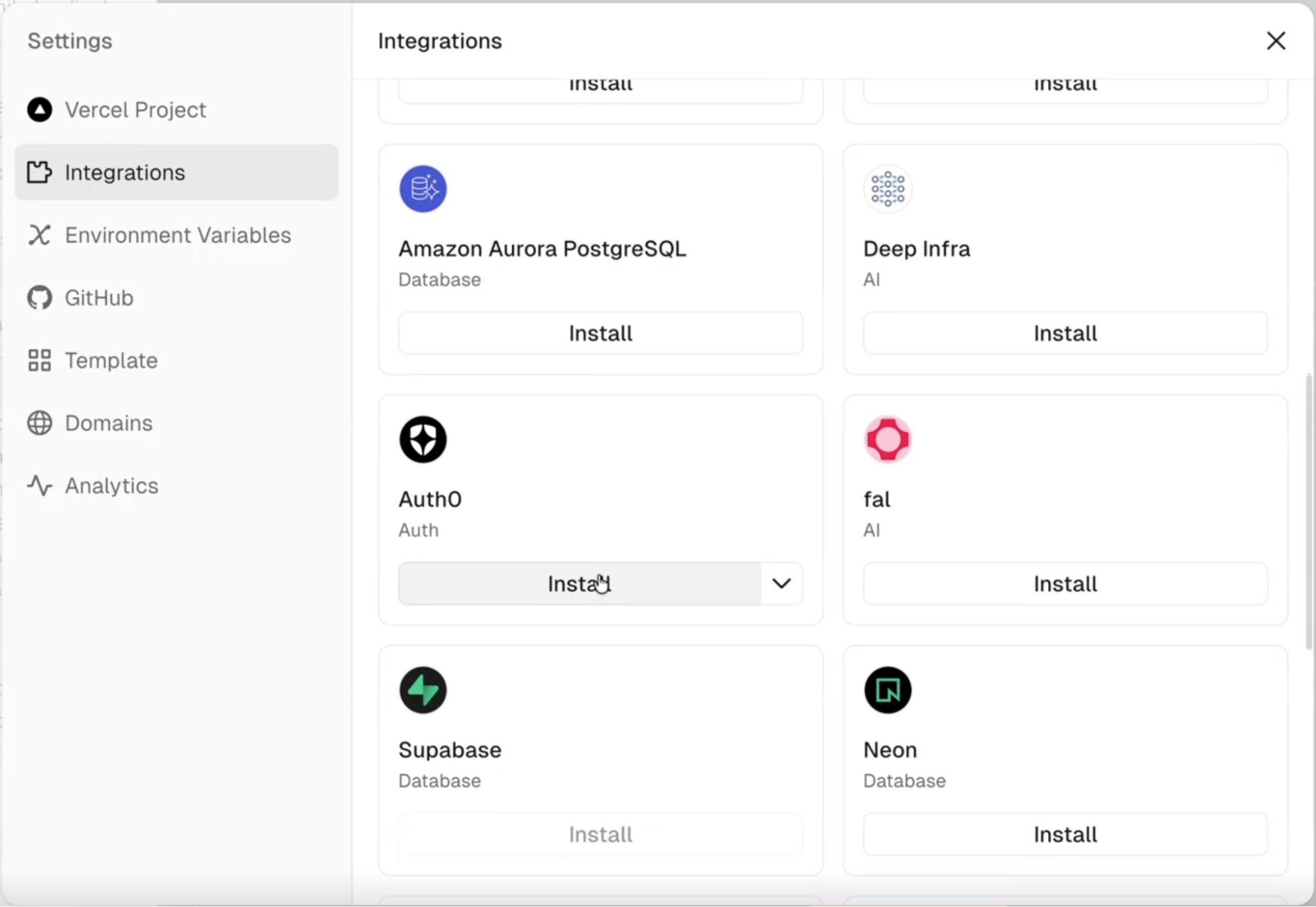This screenshot has height=907, width=1316.
Task: Open the Vercel Project settings section
Action: (176, 110)
